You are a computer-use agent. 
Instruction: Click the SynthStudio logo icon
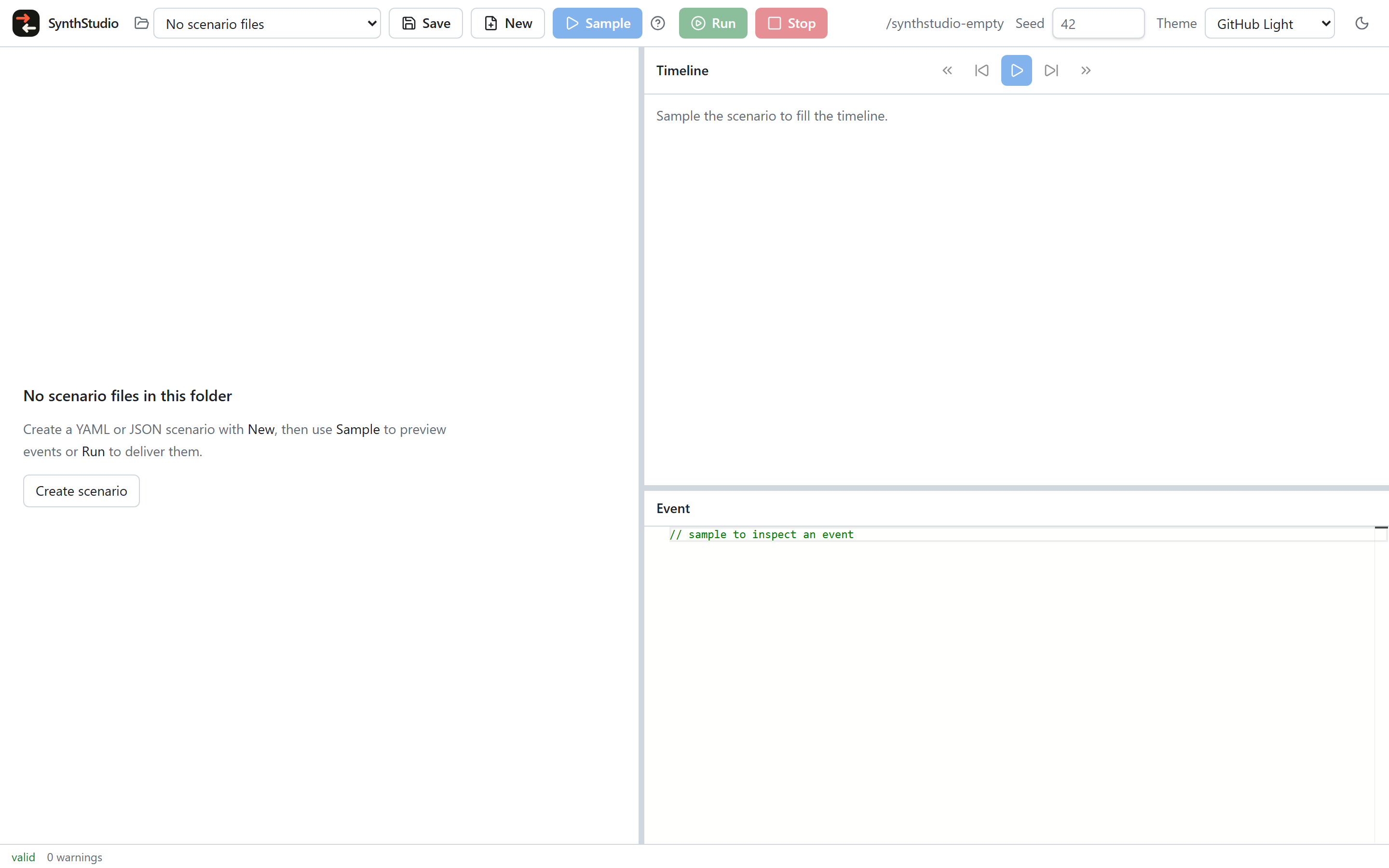coord(26,23)
